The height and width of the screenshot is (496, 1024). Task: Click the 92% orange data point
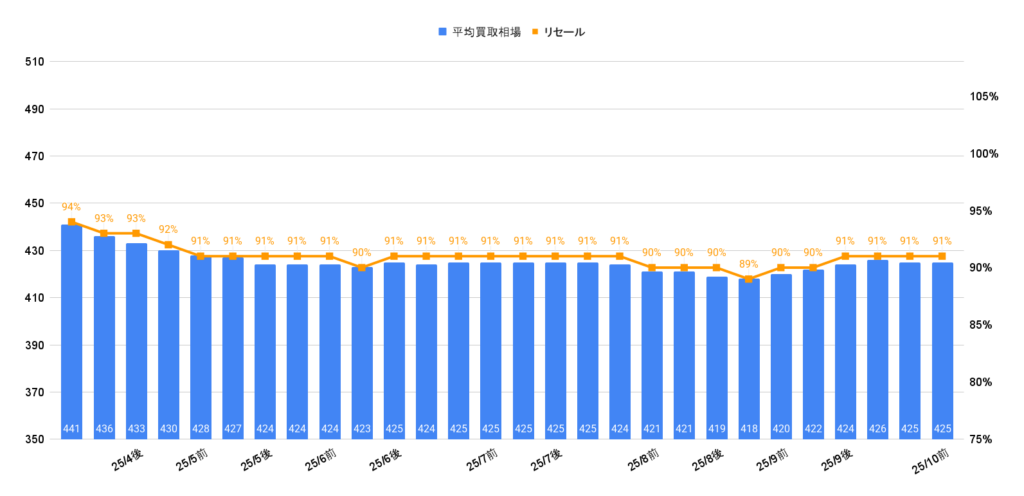point(168,245)
